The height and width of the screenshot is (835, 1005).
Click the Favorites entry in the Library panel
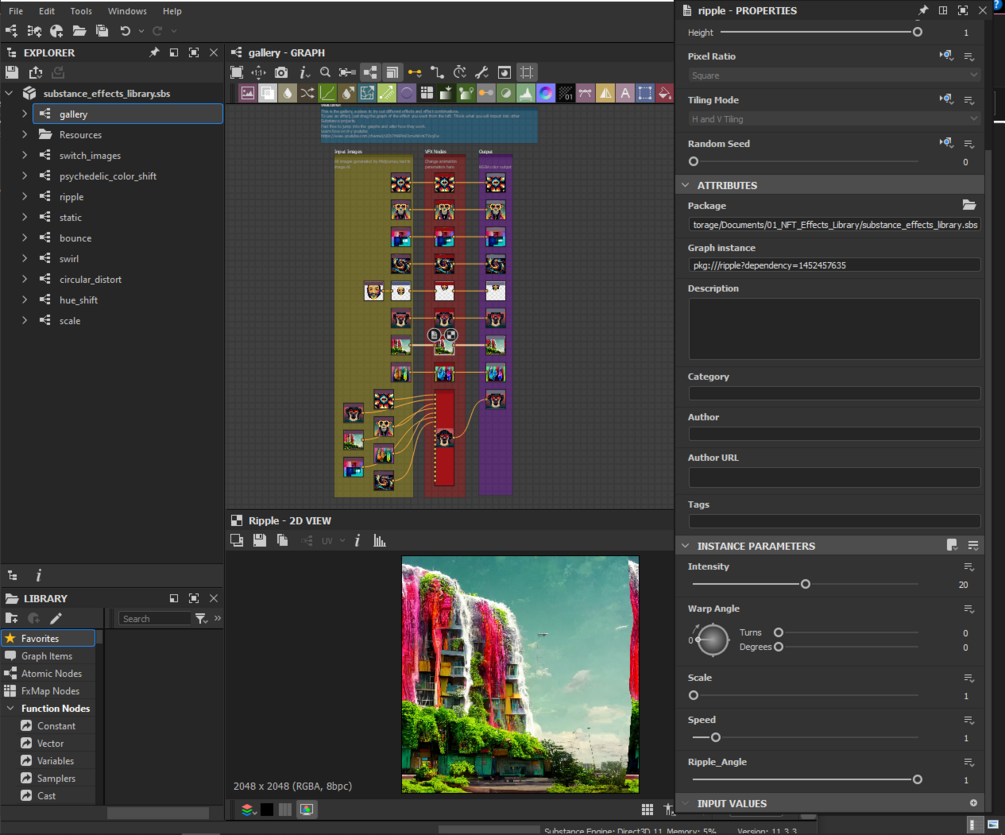point(47,636)
